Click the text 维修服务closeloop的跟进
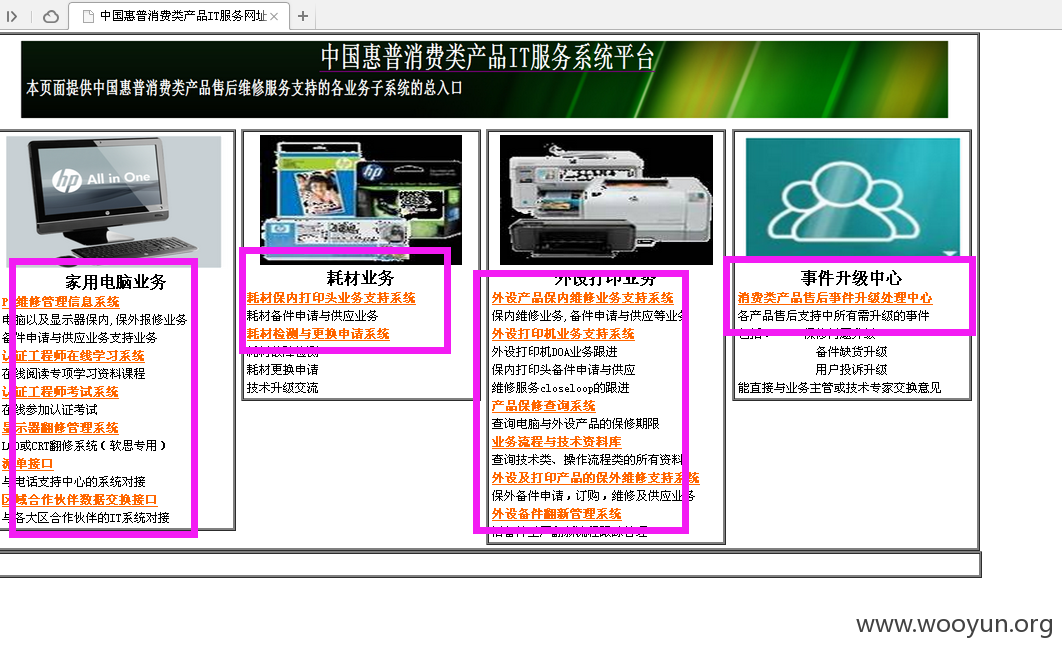This screenshot has width=1062, height=653. click(x=560, y=387)
